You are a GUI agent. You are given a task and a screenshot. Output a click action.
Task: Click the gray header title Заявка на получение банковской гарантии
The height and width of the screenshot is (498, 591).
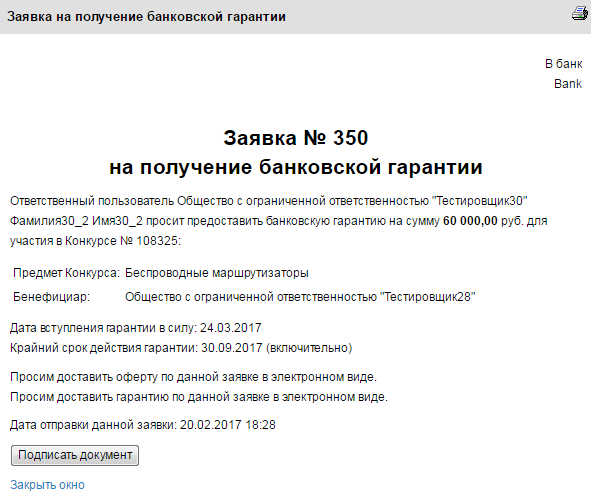tap(146, 17)
